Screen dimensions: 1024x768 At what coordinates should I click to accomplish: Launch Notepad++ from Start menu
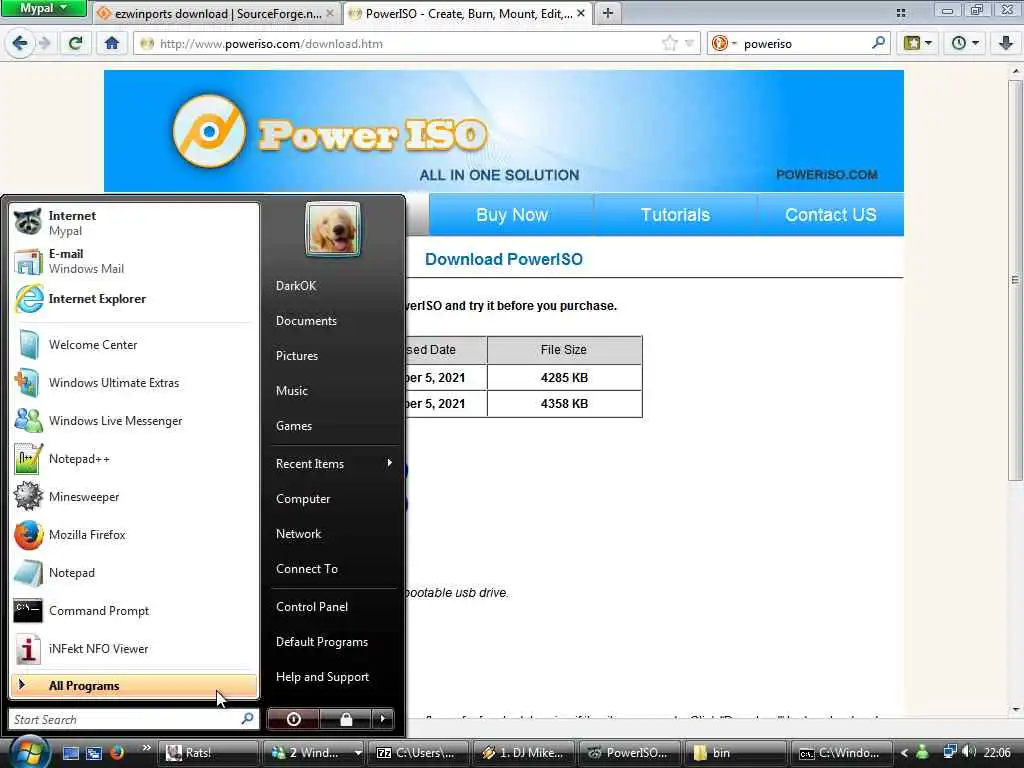[134, 459]
